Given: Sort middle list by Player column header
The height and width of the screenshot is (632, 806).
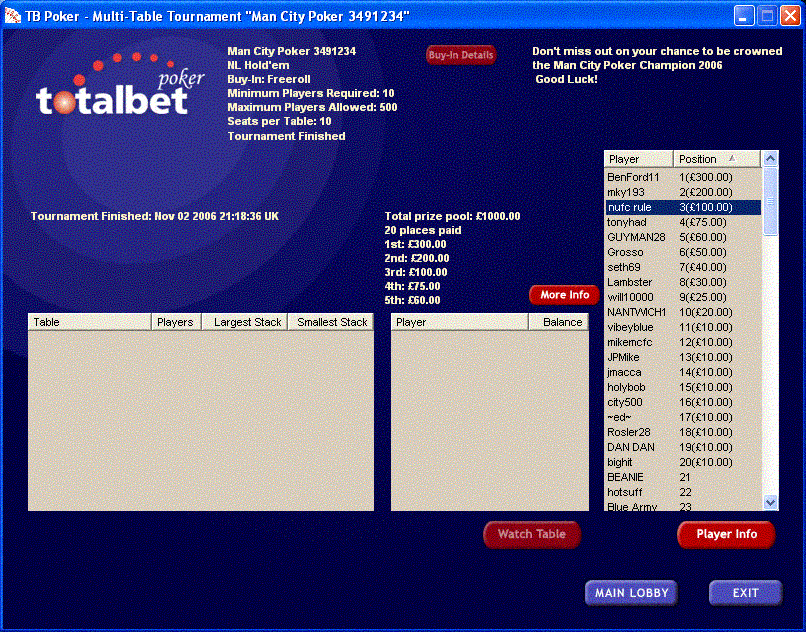Looking at the screenshot, I should pyautogui.click(x=460, y=322).
